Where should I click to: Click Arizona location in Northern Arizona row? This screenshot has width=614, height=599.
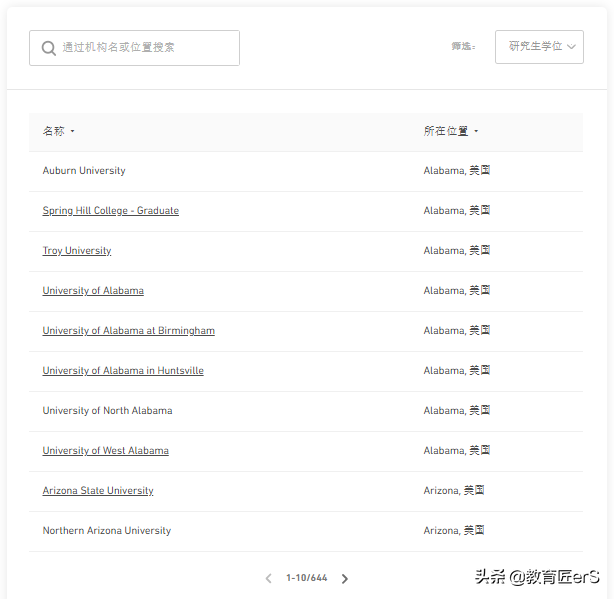tap(454, 530)
